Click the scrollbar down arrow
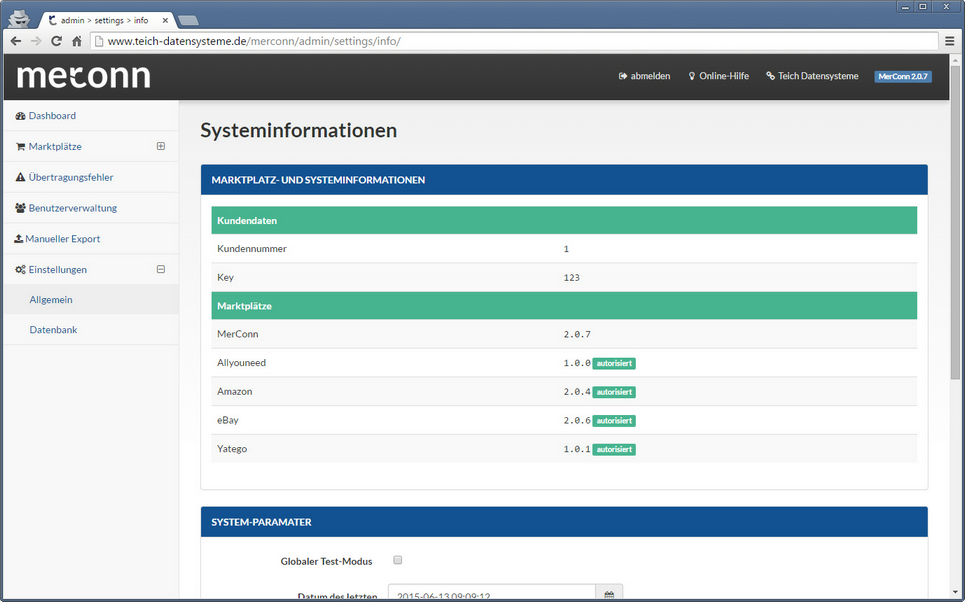Image resolution: width=965 pixels, height=602 pixels. [955, 593]
